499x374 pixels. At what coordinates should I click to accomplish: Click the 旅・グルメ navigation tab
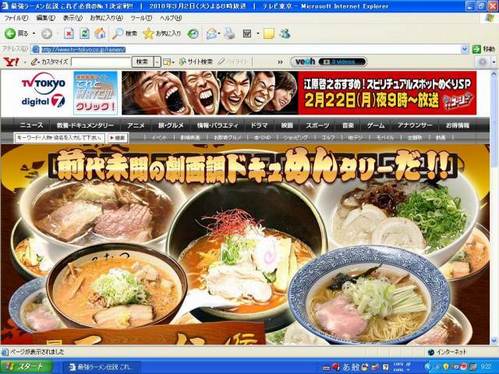pyautogui.click(x=171, y=125)
